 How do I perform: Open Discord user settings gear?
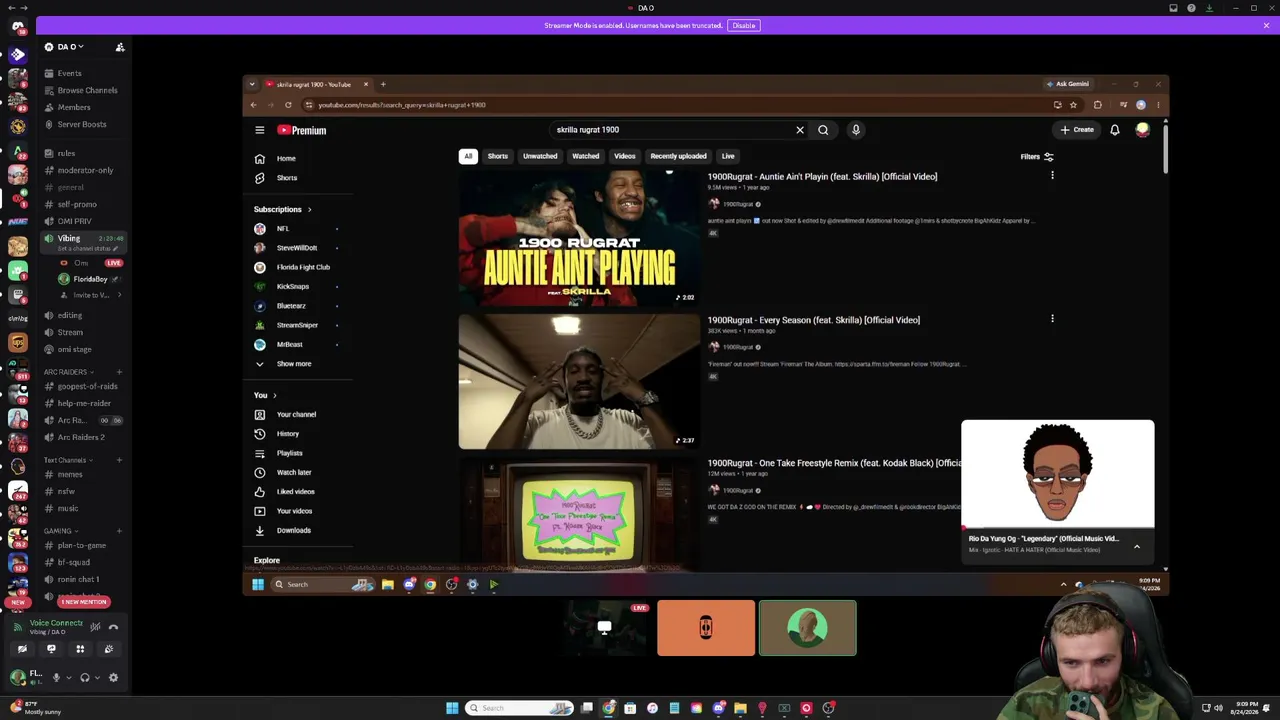[x=113, y=678]
